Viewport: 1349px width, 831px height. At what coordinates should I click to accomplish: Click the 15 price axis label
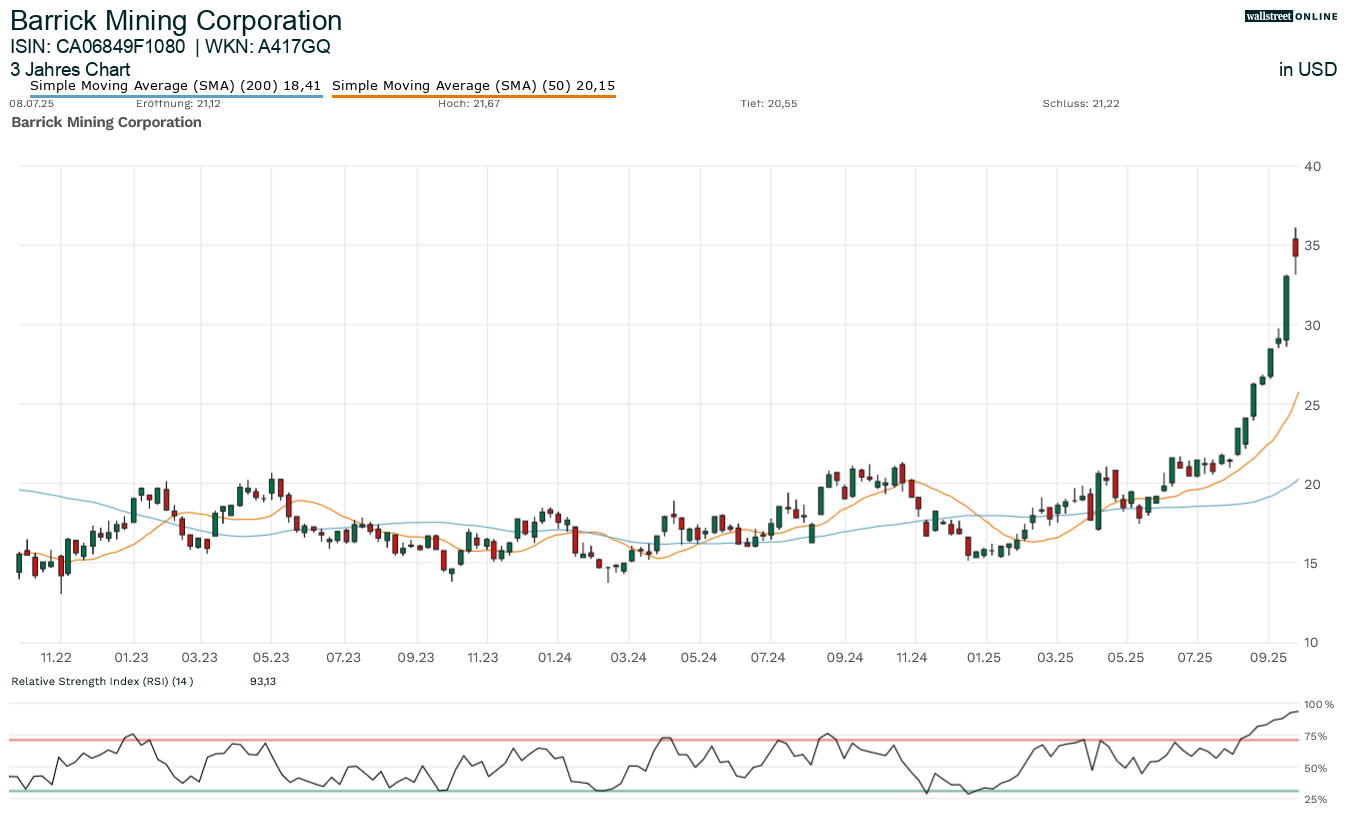1313,563
